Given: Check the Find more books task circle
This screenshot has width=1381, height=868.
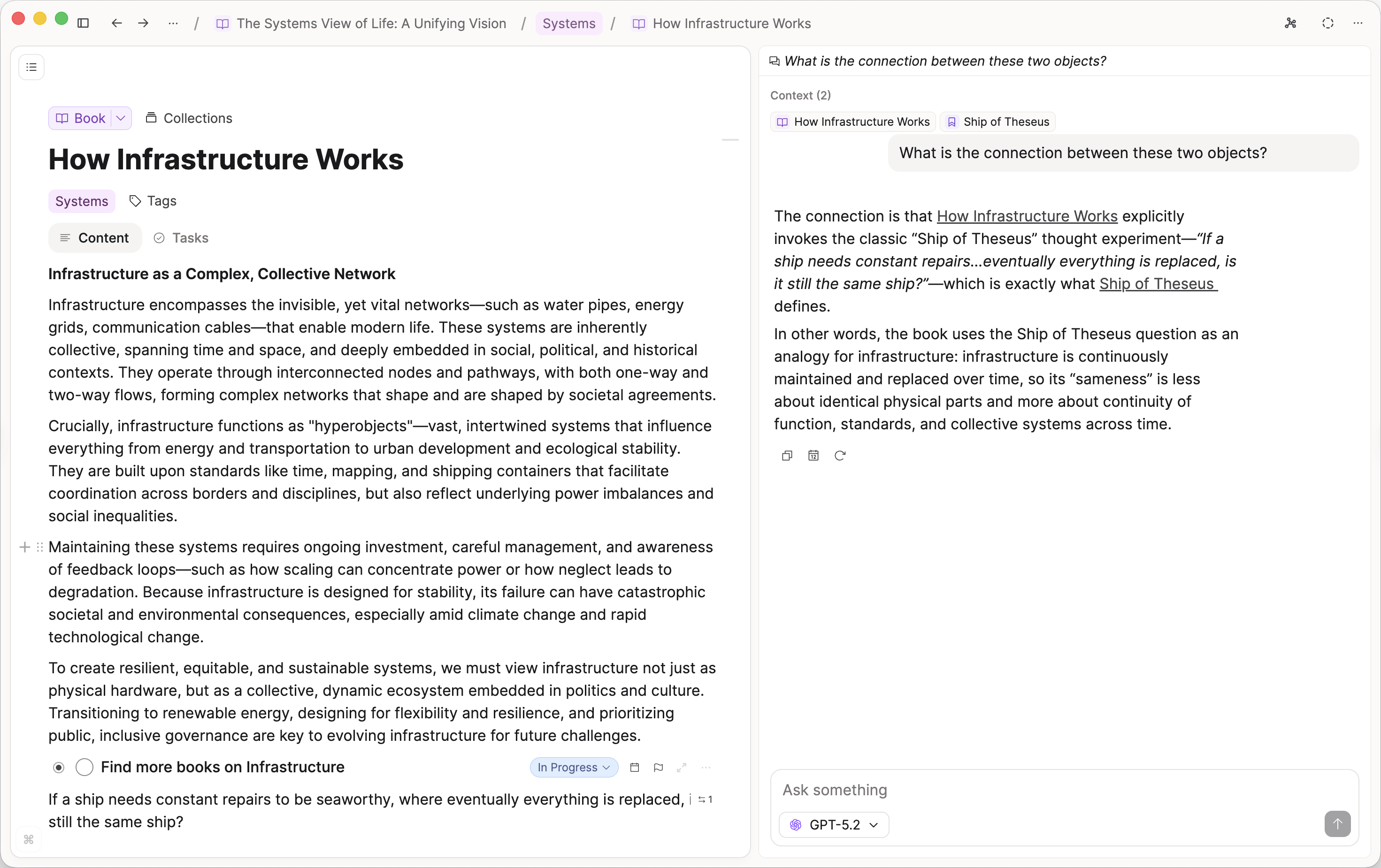Looking at the screenshot, I should click(84, 767).
